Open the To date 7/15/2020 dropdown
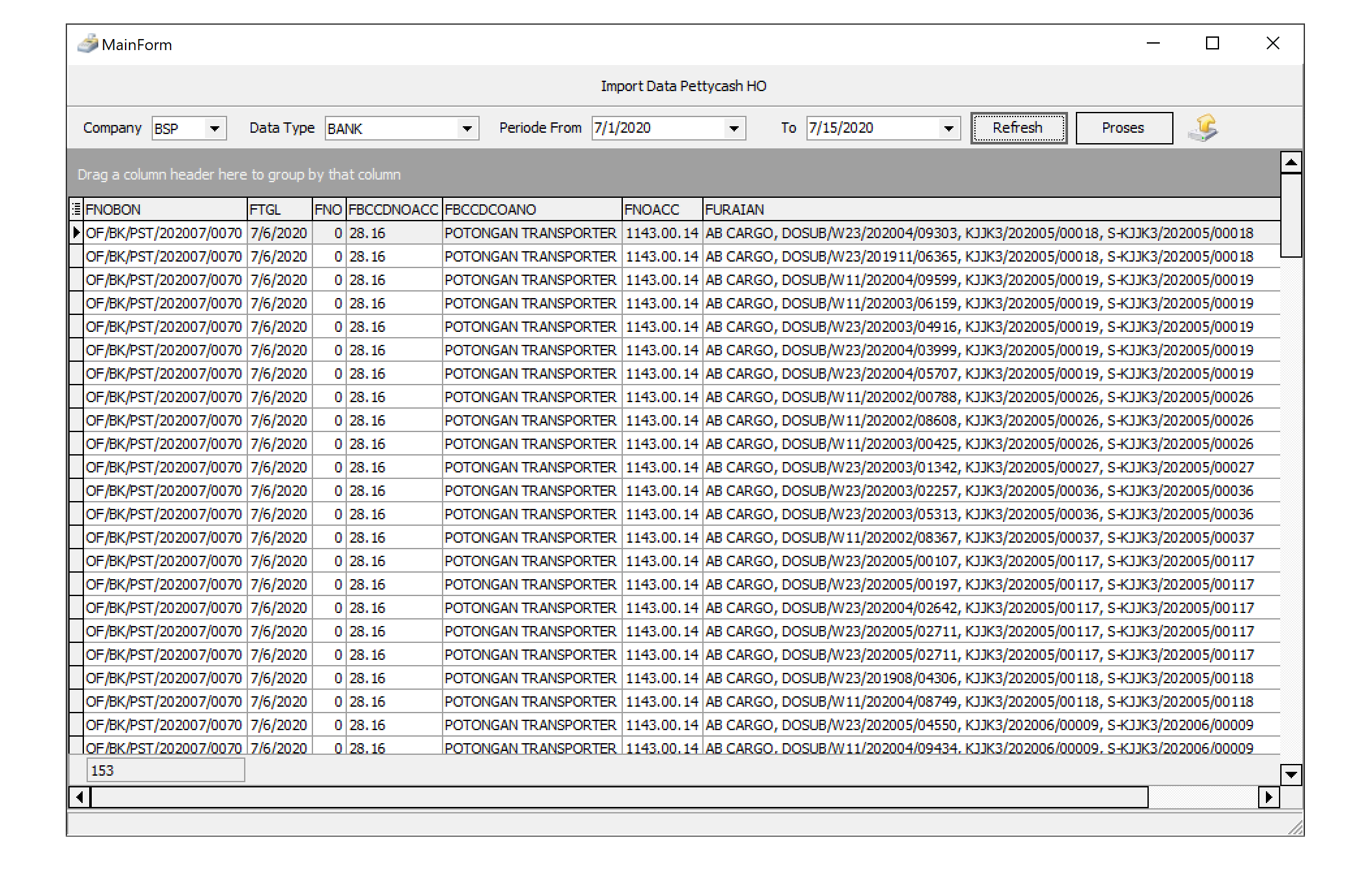1372x872 pixels. point(949,128)
